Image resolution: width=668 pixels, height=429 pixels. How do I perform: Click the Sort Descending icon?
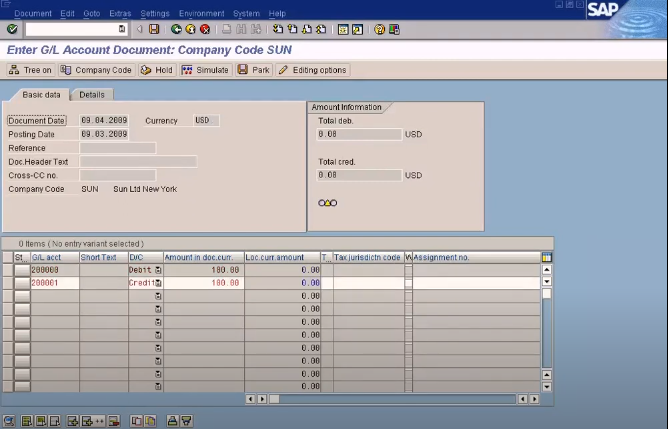(186, 421)
